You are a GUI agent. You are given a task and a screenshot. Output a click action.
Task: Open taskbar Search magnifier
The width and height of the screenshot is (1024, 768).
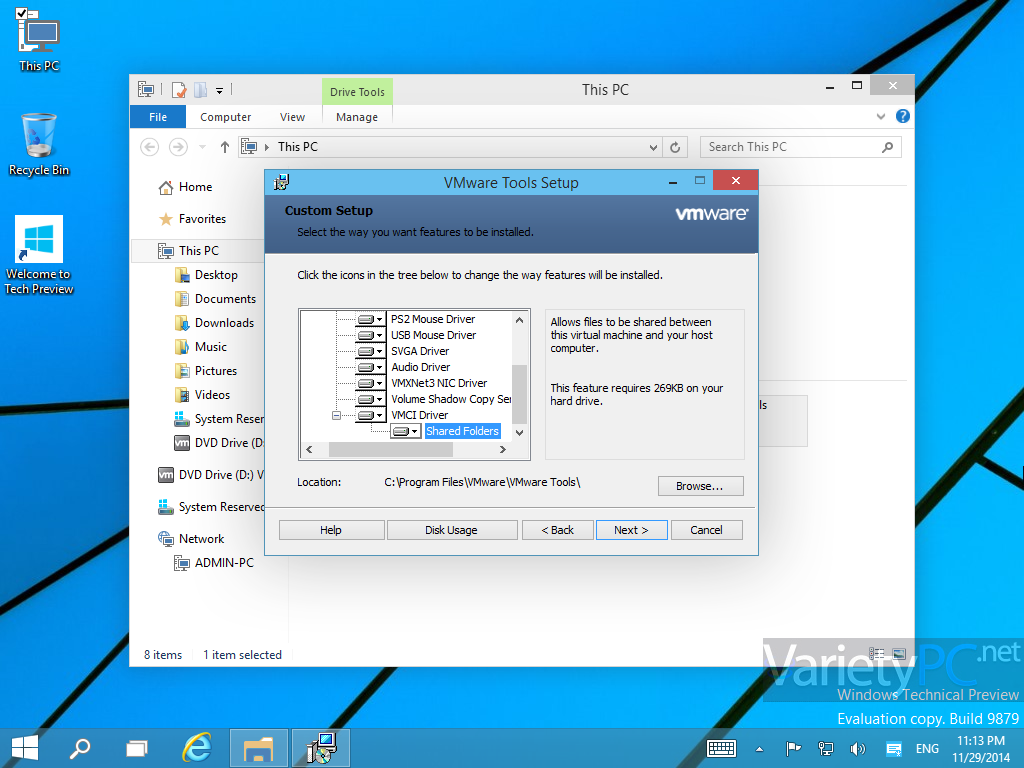80,748
